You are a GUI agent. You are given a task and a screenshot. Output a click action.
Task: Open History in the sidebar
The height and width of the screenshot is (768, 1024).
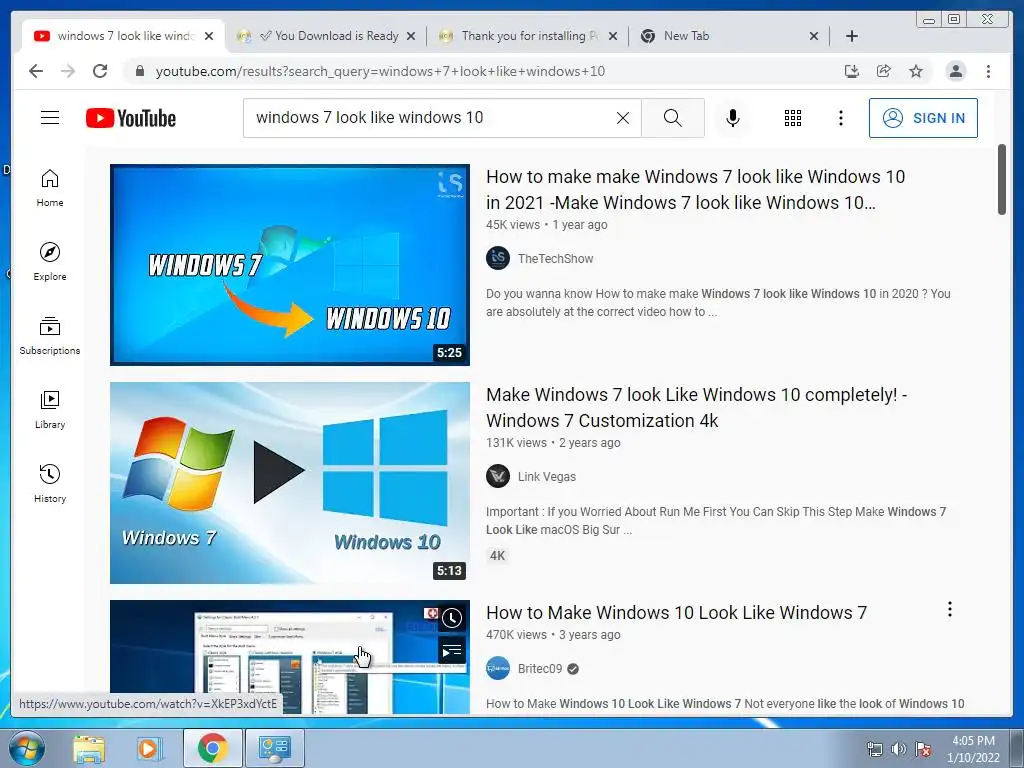point(50,483)
